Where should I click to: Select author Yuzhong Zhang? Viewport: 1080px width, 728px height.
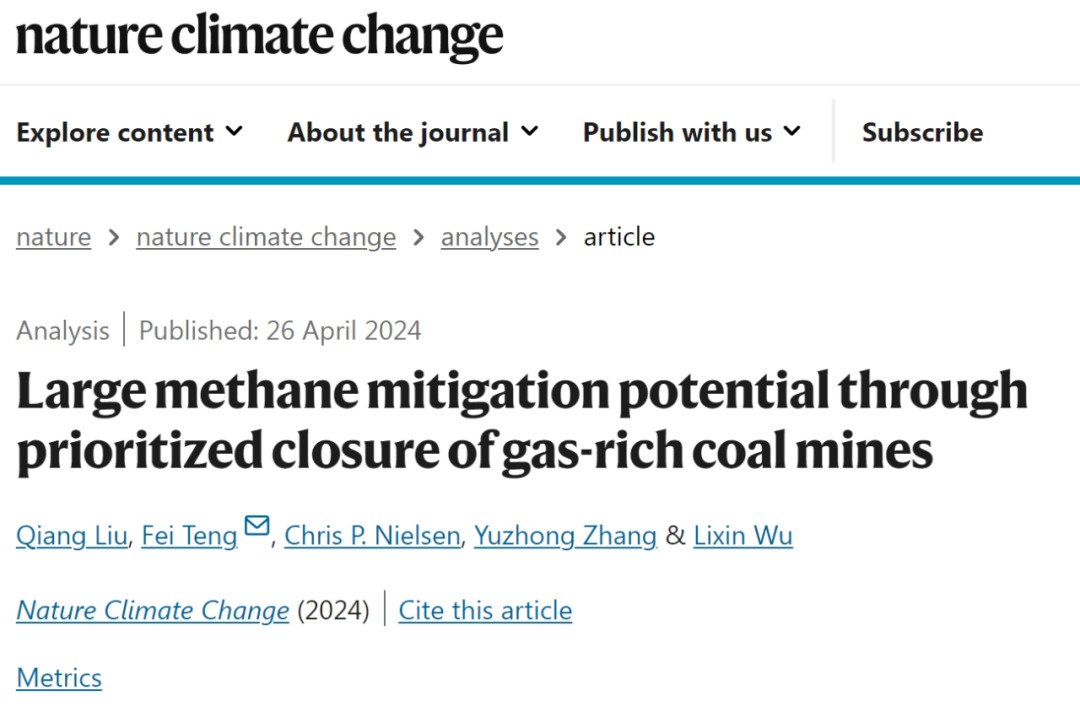pyautogui.click(x=565, y=536)
